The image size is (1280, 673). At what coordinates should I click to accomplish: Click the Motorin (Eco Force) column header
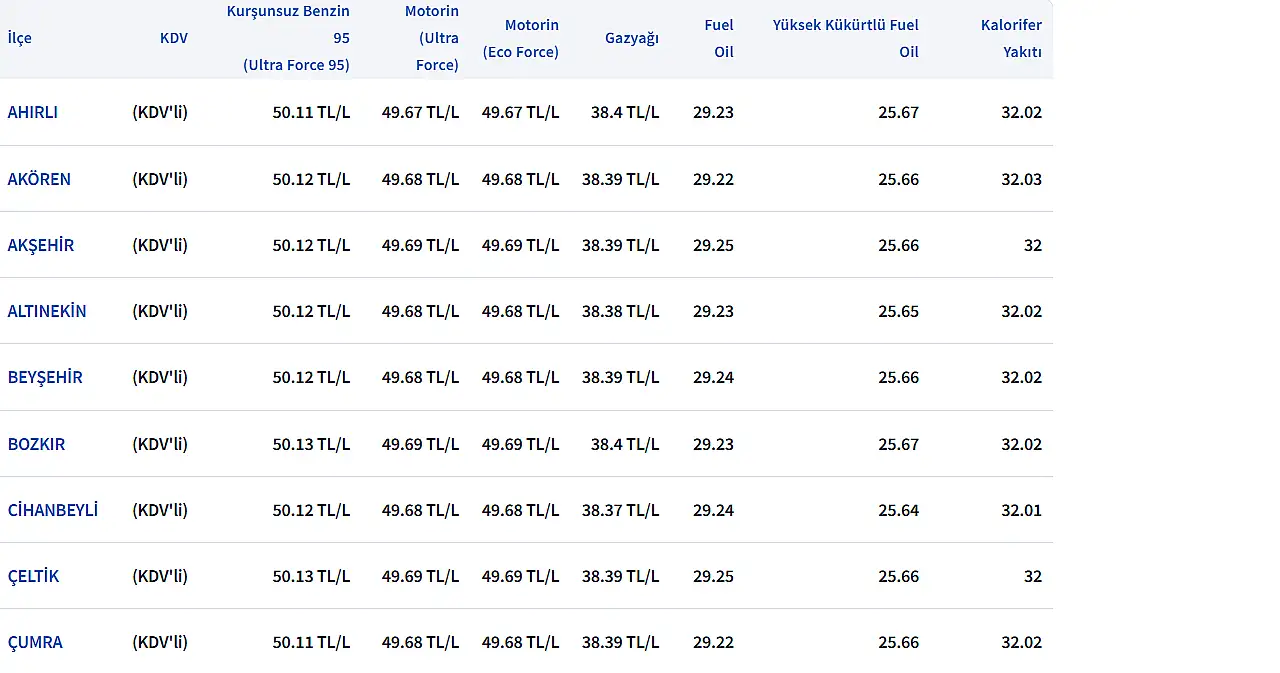520,38
